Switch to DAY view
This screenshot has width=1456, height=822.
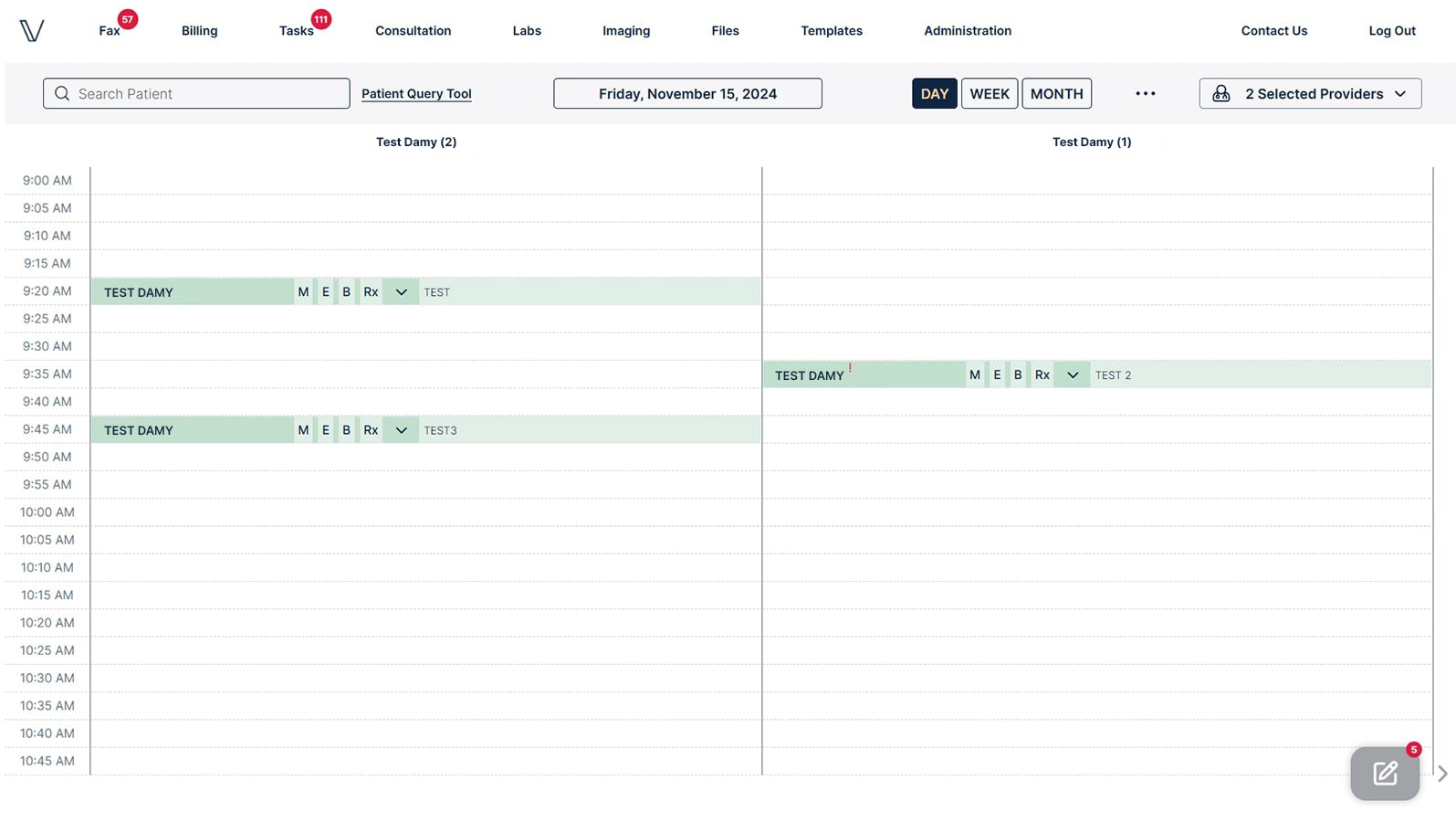[x=935, y=93]
